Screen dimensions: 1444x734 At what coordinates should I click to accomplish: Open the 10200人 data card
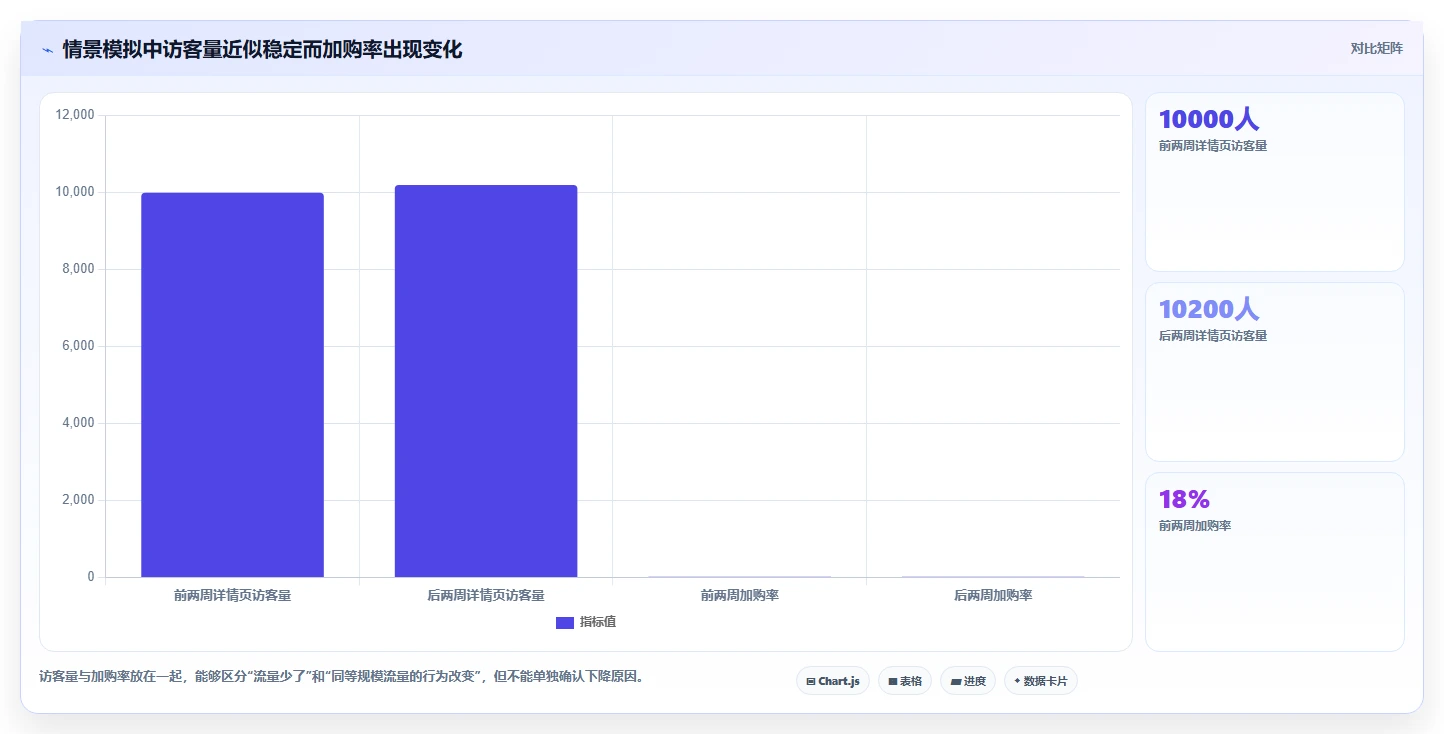point(1275,372)
